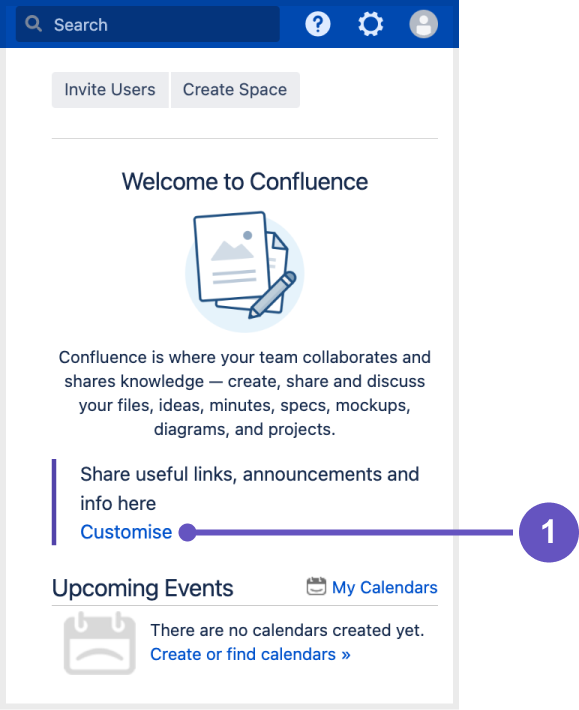This screenshot has width=579, height=710.
Task: Open the settings gear icon
Action: 371,24
